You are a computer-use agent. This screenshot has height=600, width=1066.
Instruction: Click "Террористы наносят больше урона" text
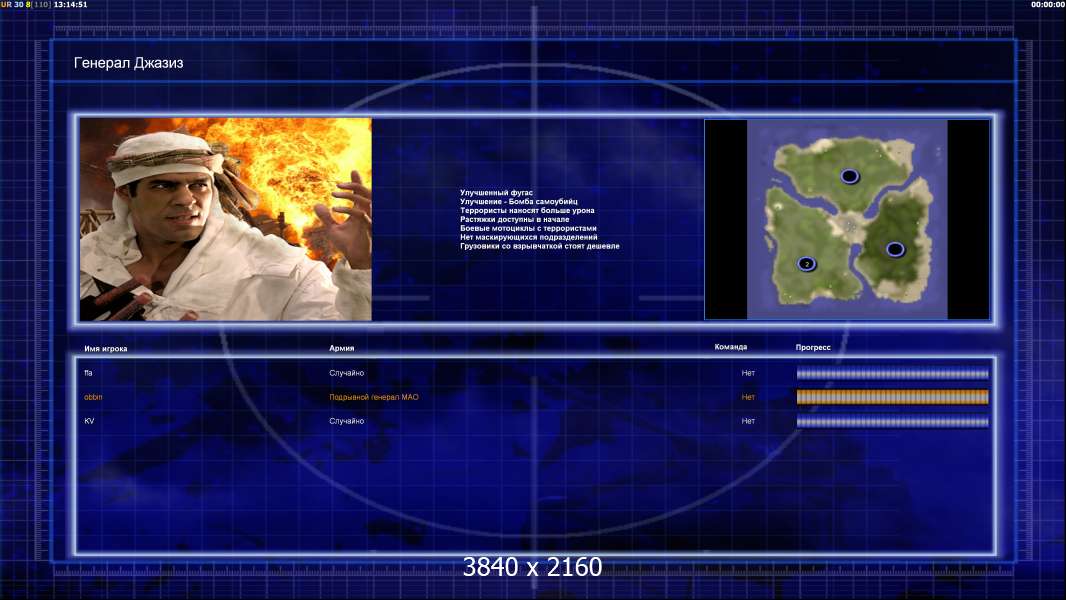coord(527,211)
